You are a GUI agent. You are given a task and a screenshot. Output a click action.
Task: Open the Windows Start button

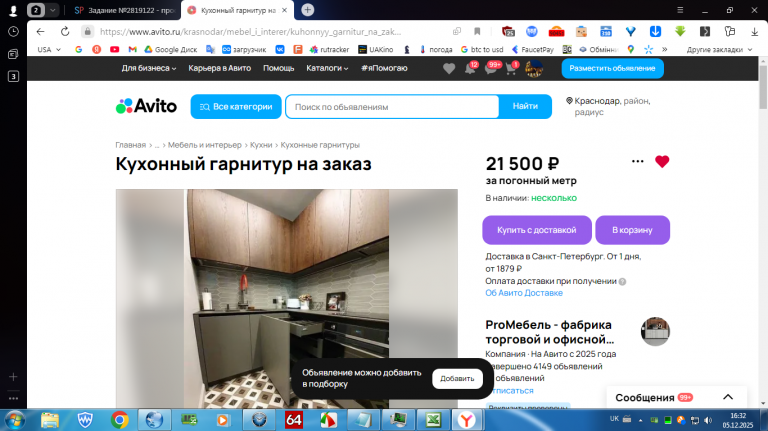pyautogui.click(x=14, y=420)
